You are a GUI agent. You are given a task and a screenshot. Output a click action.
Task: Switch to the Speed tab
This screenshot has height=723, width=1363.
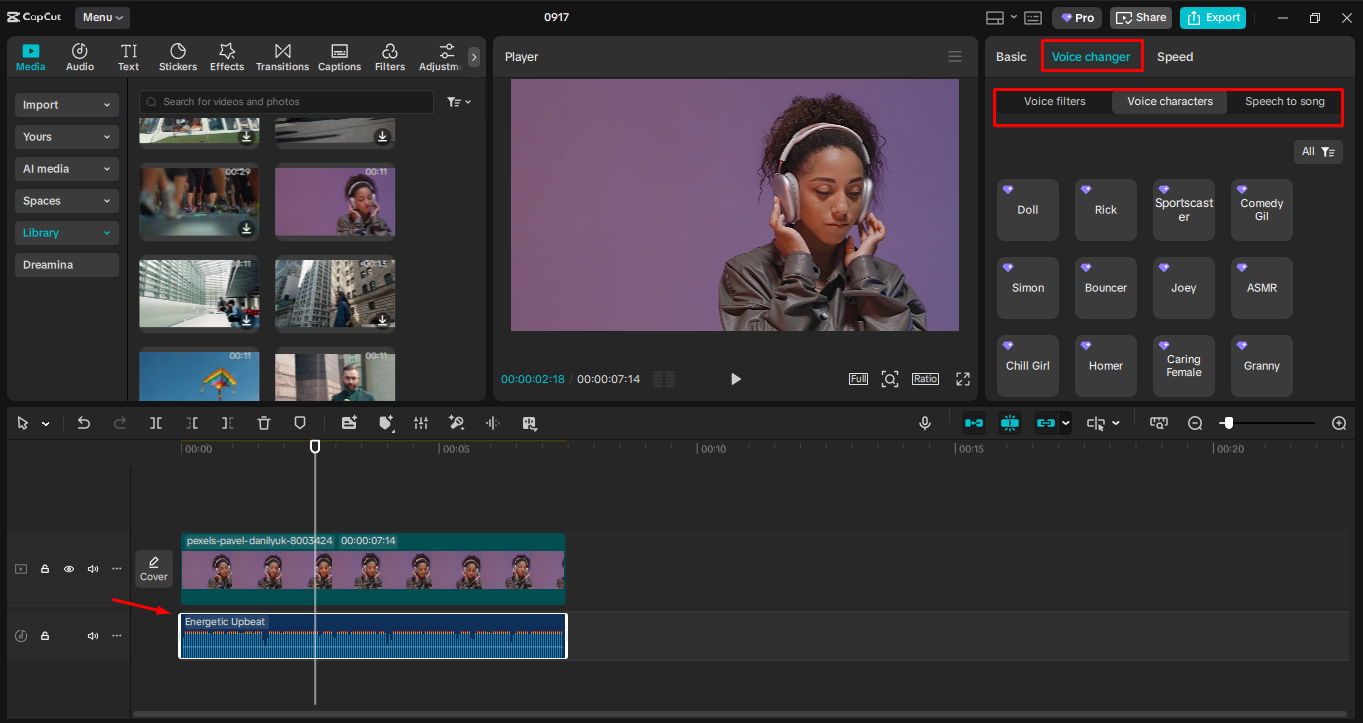1174,57
